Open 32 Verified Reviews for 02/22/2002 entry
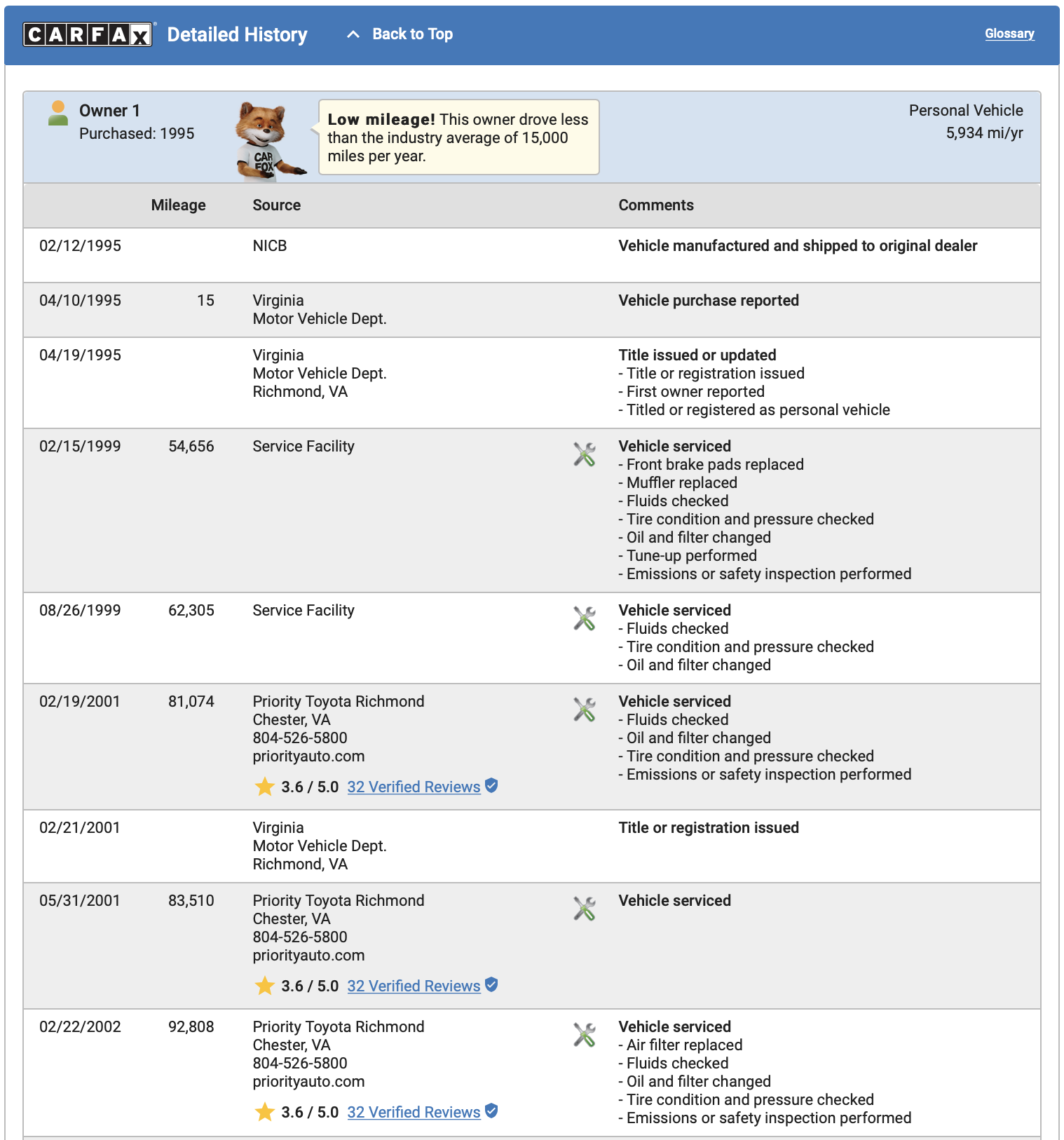Screen dimensions: 1064x1140 (x=414, y=1112)
